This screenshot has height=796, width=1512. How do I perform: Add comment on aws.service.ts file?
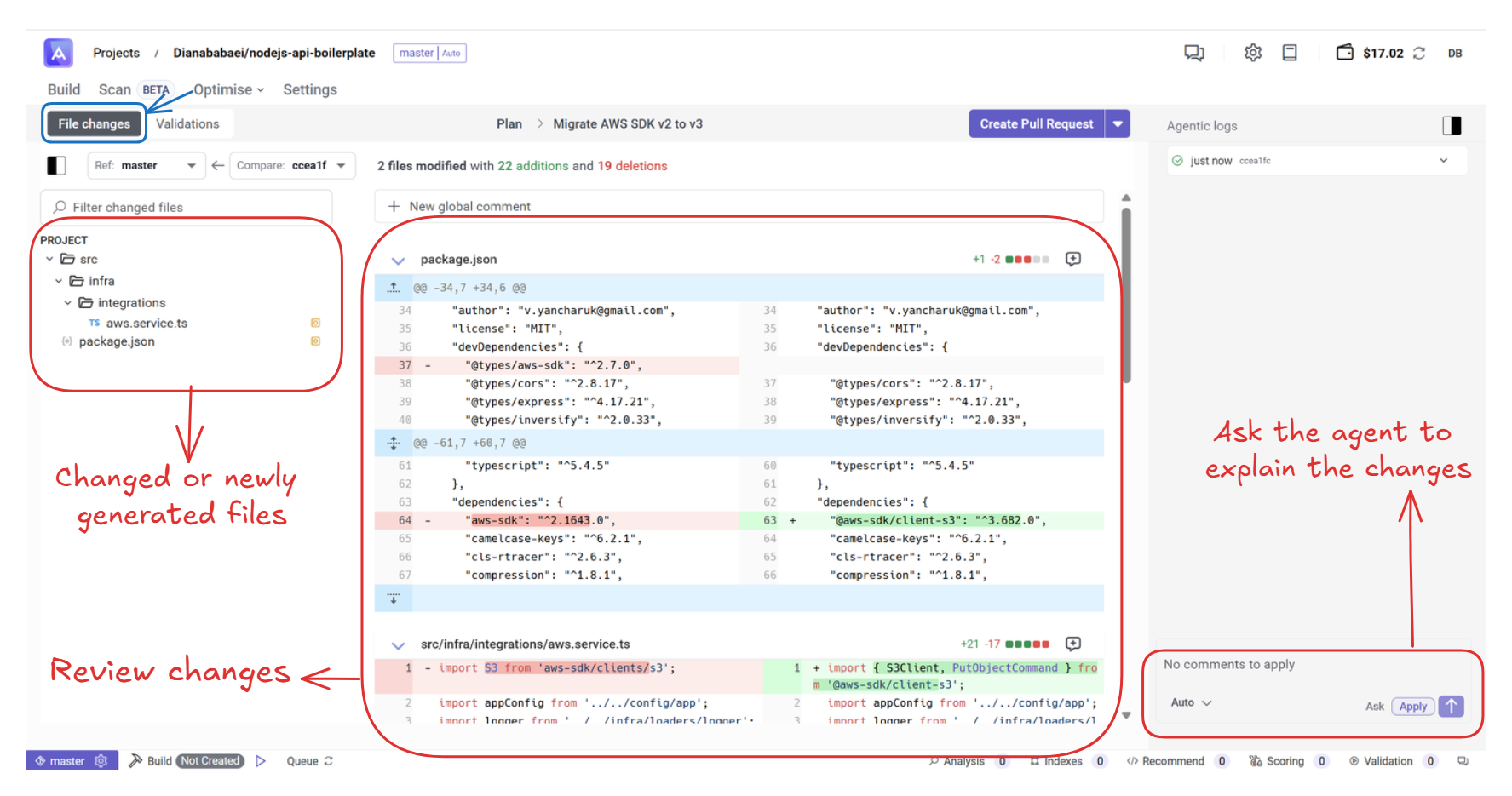(1073, 644)
